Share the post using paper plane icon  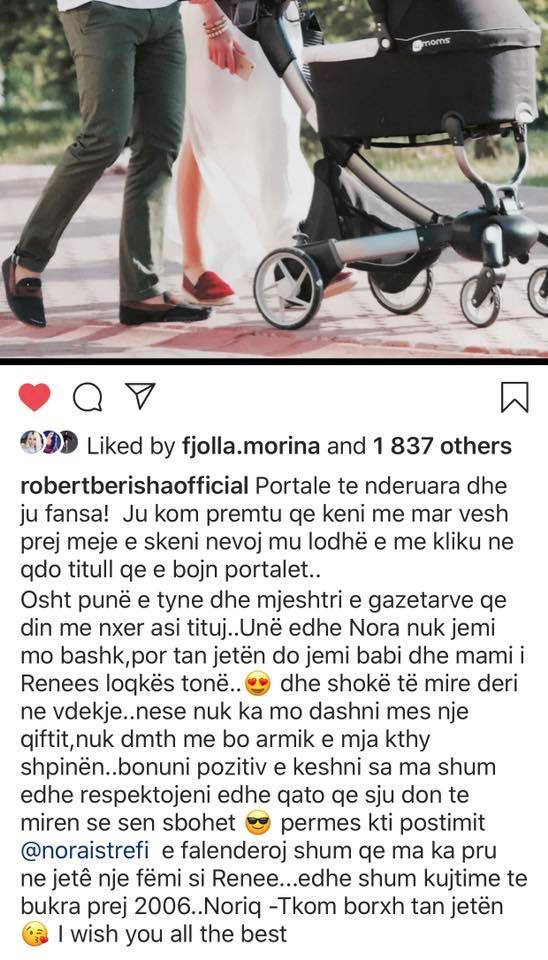[140, 396]
